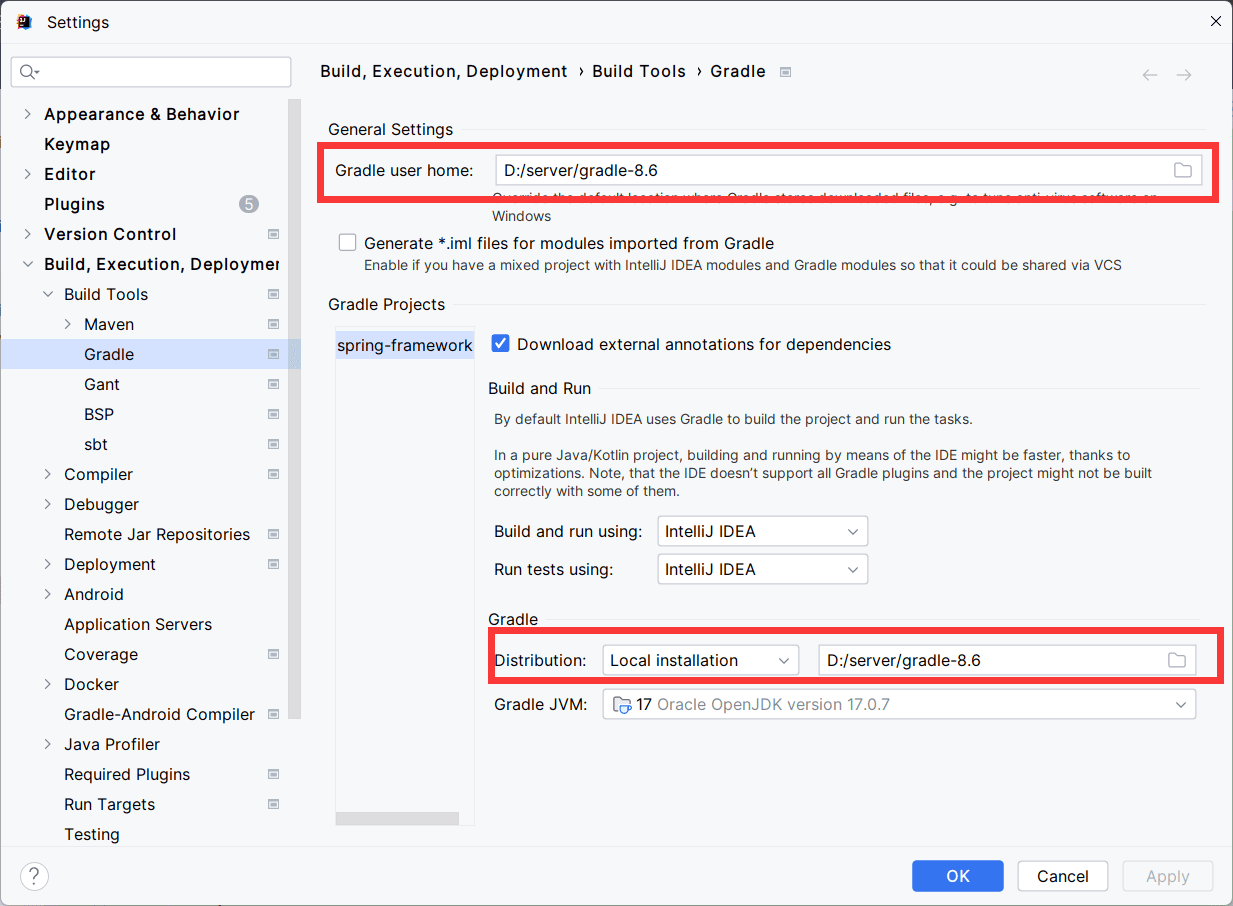Click project-level icon beside Run Targets
The height and width of the screenshot is (906, 1233).
coord(274,804)
